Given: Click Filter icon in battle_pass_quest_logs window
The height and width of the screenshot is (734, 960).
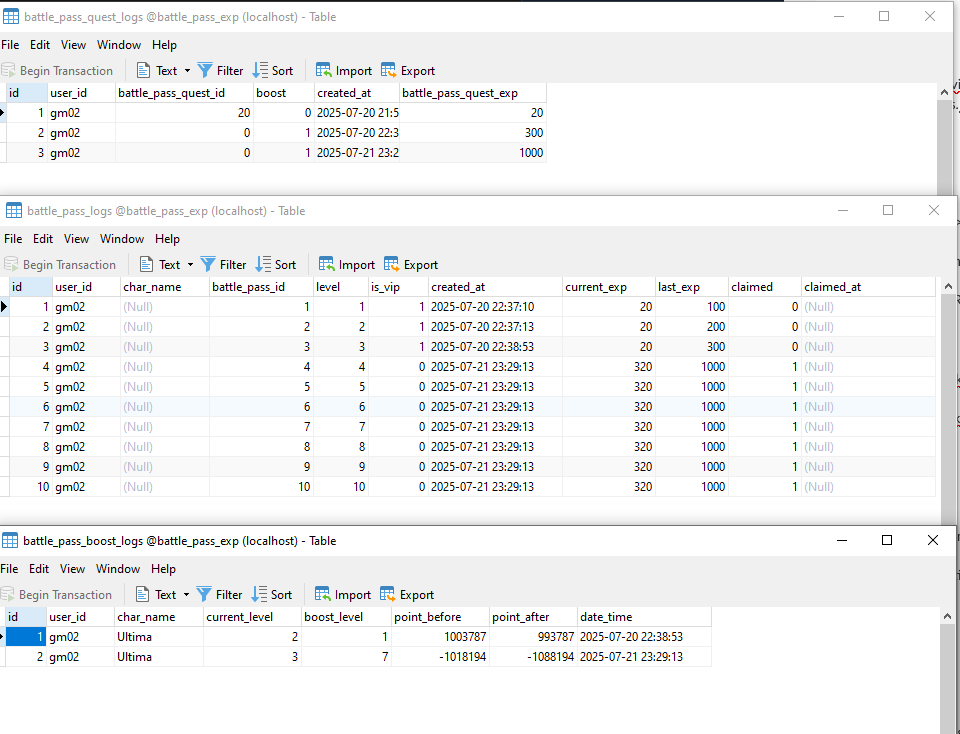Looking at the screenshot, I should 205,71.
